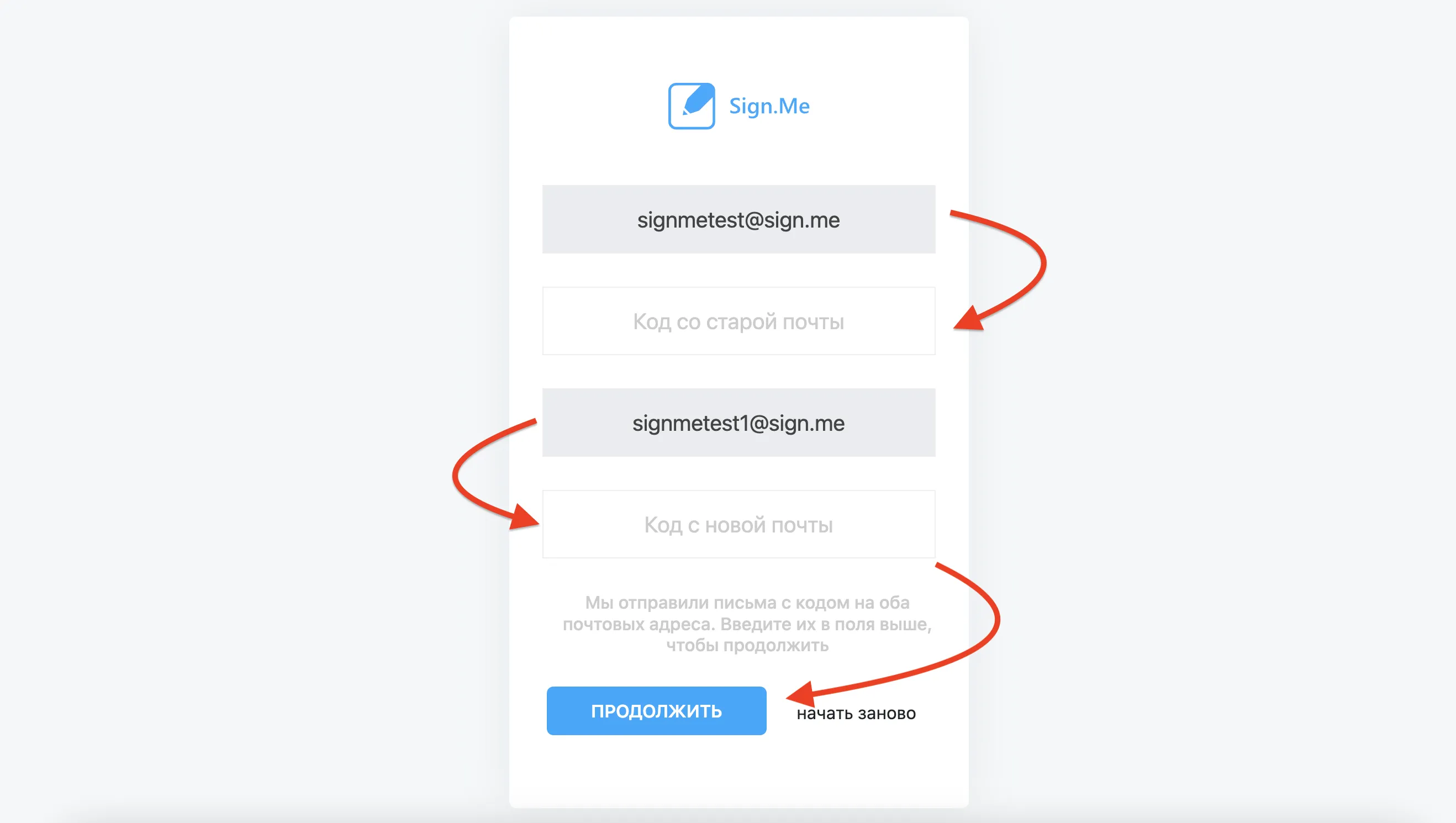Viewport: 1456px width, 823px height.
Task: Click the signmetest1@sign.me email field
Action: pos(738,423)
